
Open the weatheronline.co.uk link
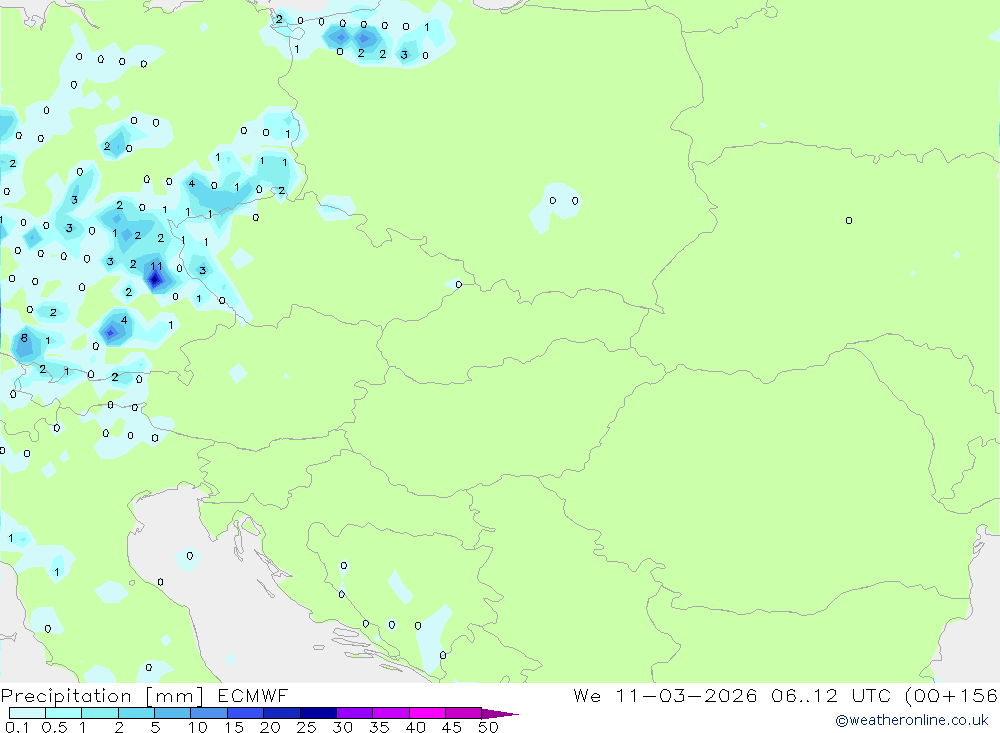(911, 720)
